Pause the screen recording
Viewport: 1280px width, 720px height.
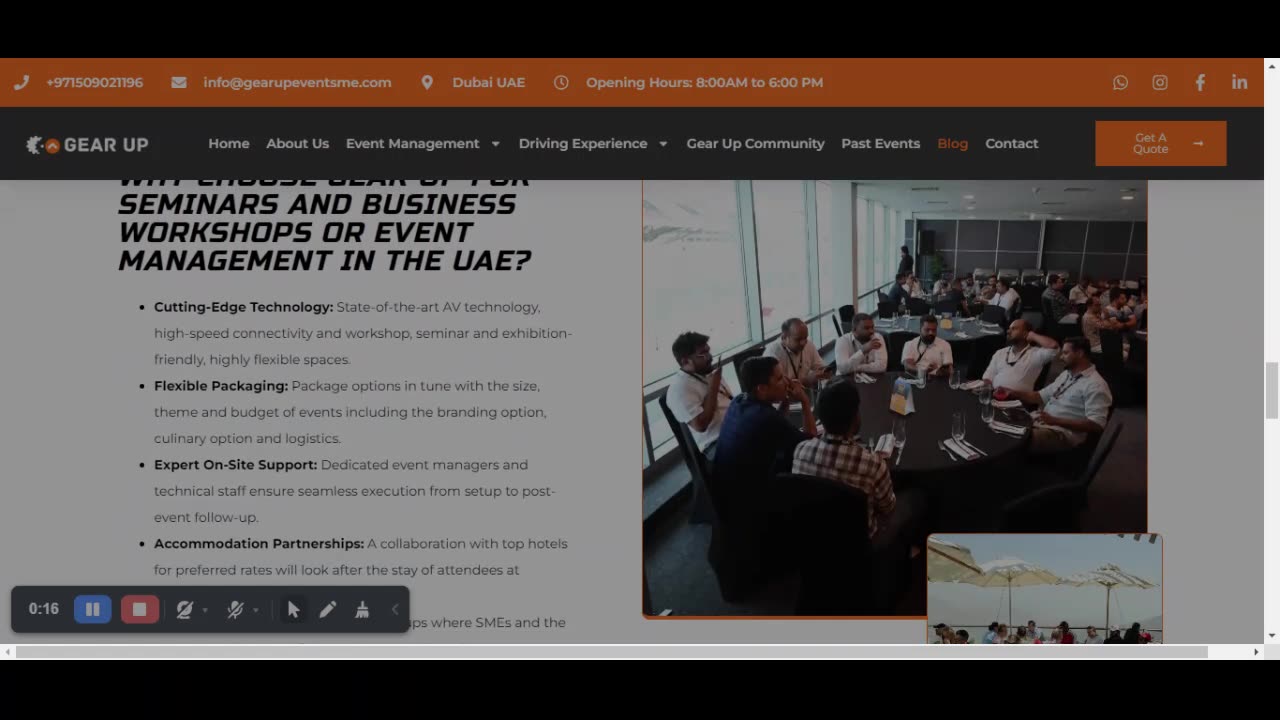coord(93,609)
